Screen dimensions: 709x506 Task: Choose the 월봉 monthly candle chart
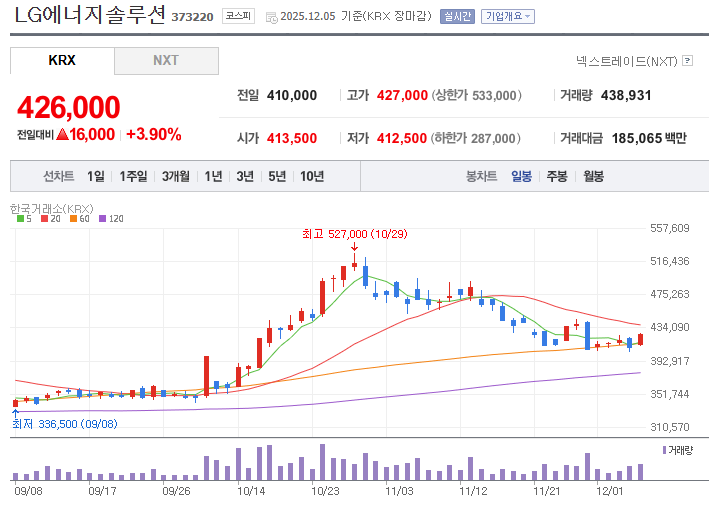tap(593, 176)
